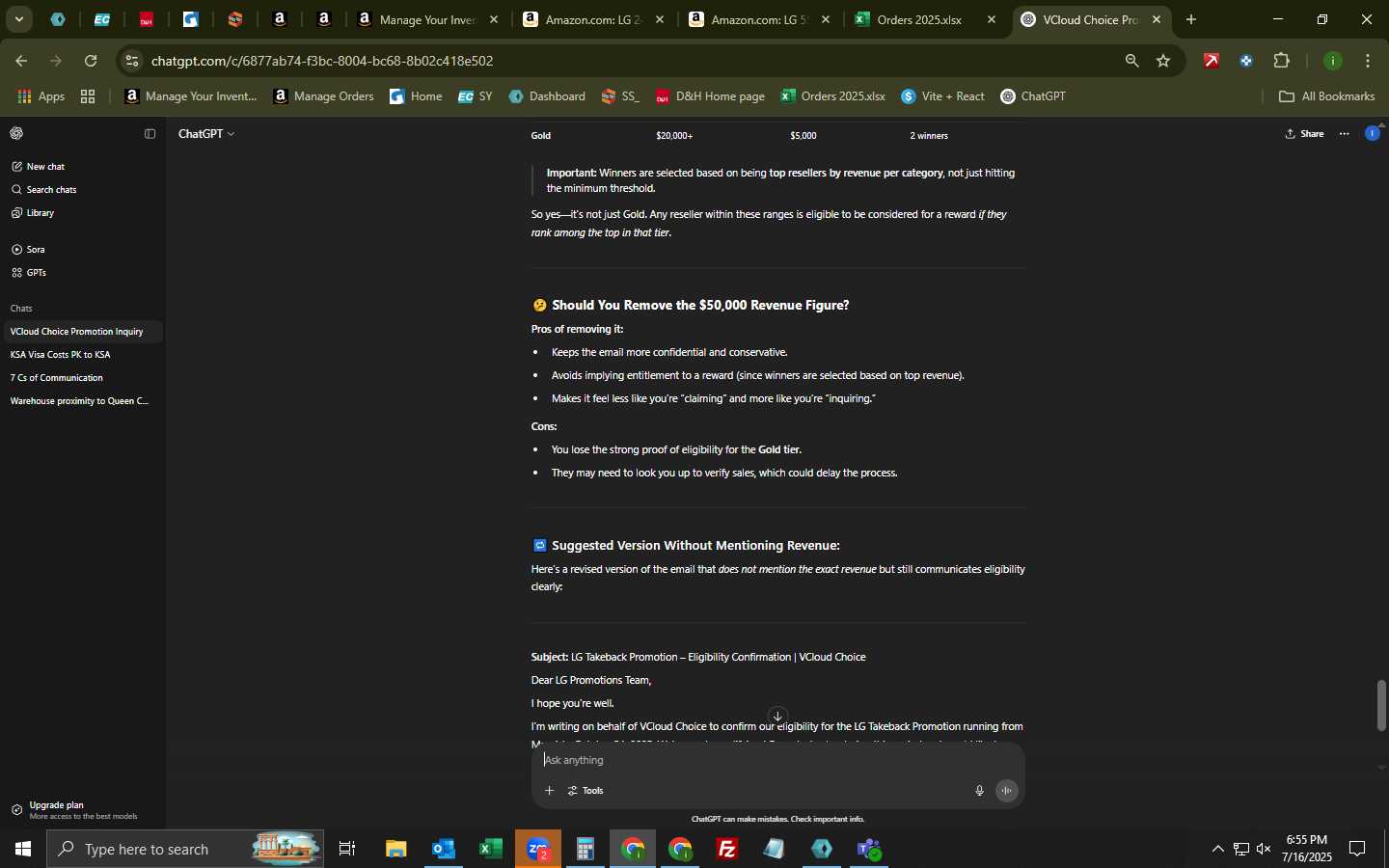
Task: Open the All Bookmarks folder
Action: [1326, 96]
